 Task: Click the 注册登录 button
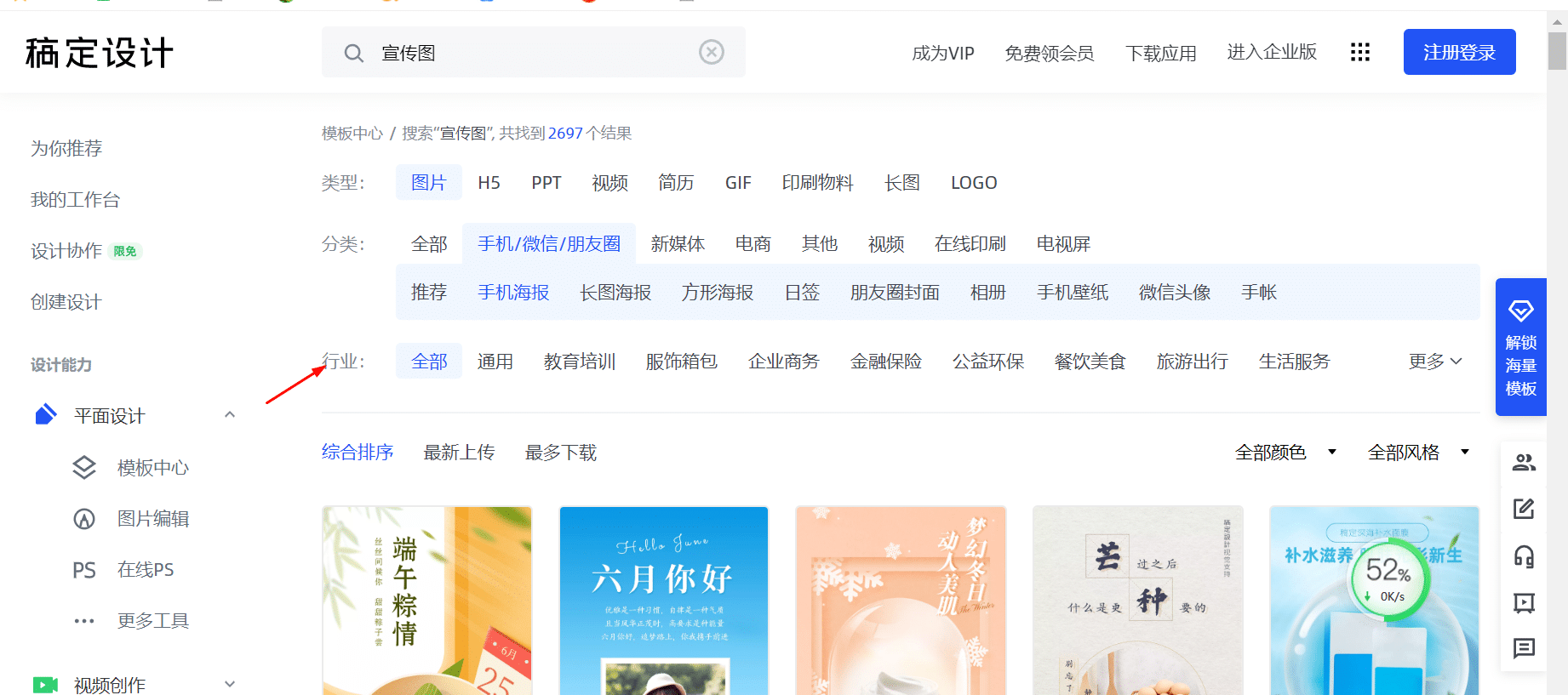[1460, 52]
